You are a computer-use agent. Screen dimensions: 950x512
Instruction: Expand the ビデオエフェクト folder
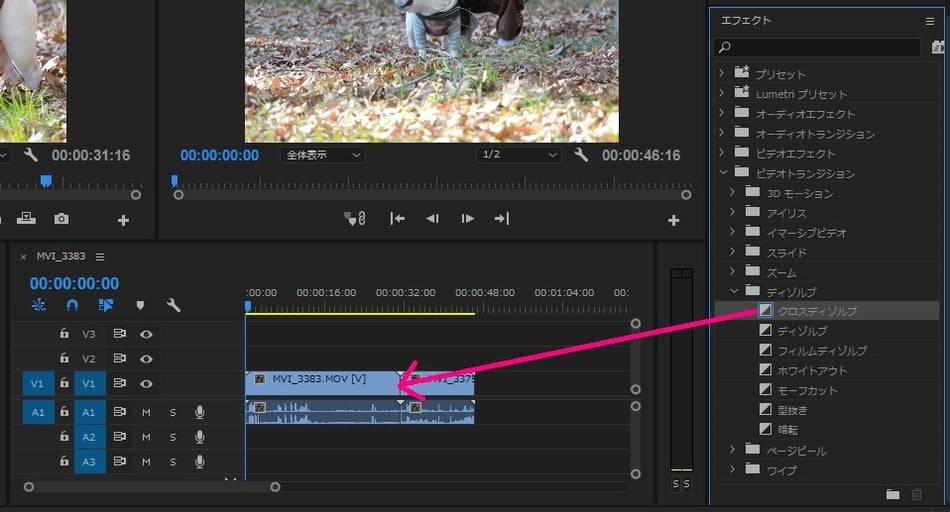[722, 152]
